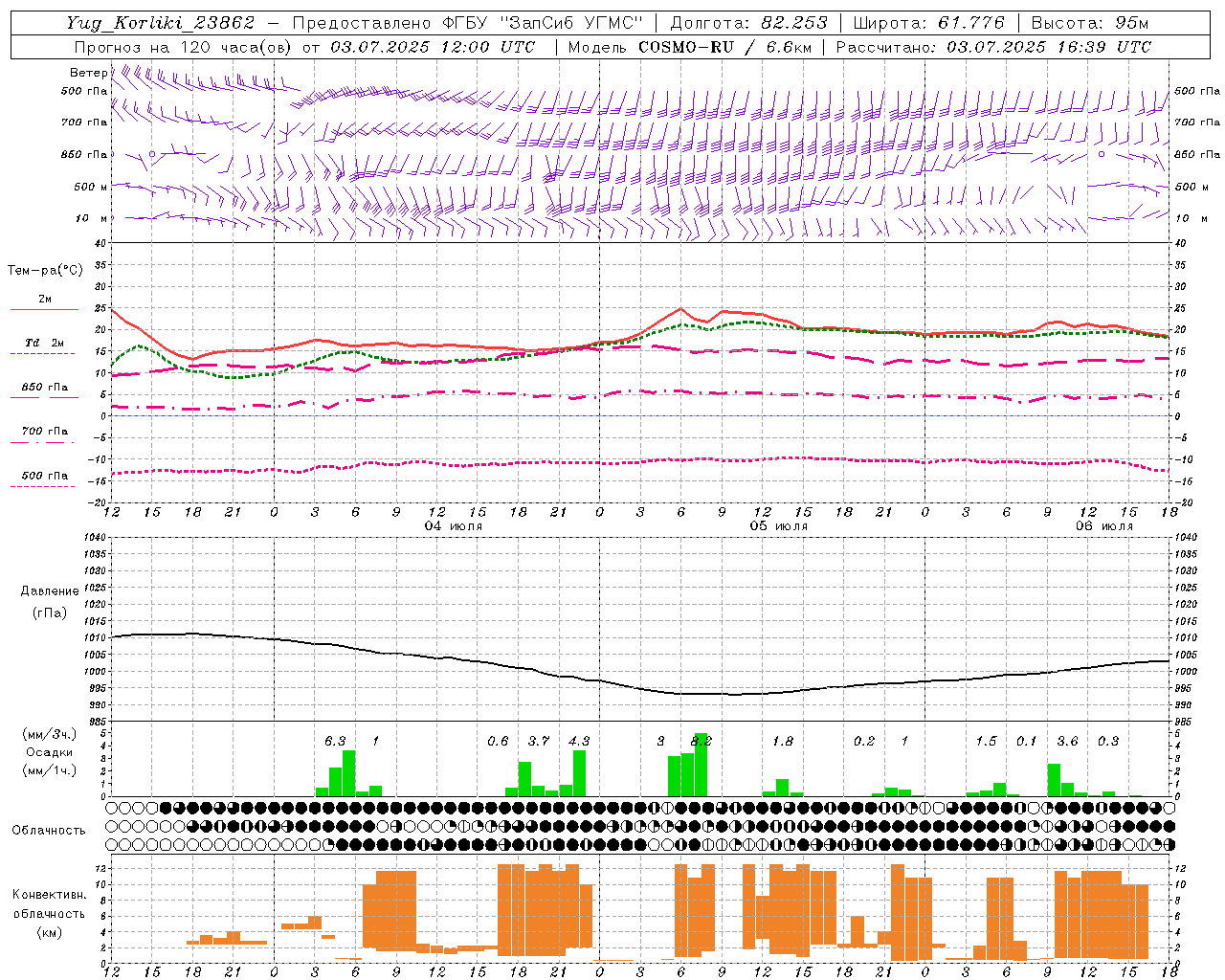Click the station name Yug_Korliki_23862

pyautogui.click(x=161, y=23)
